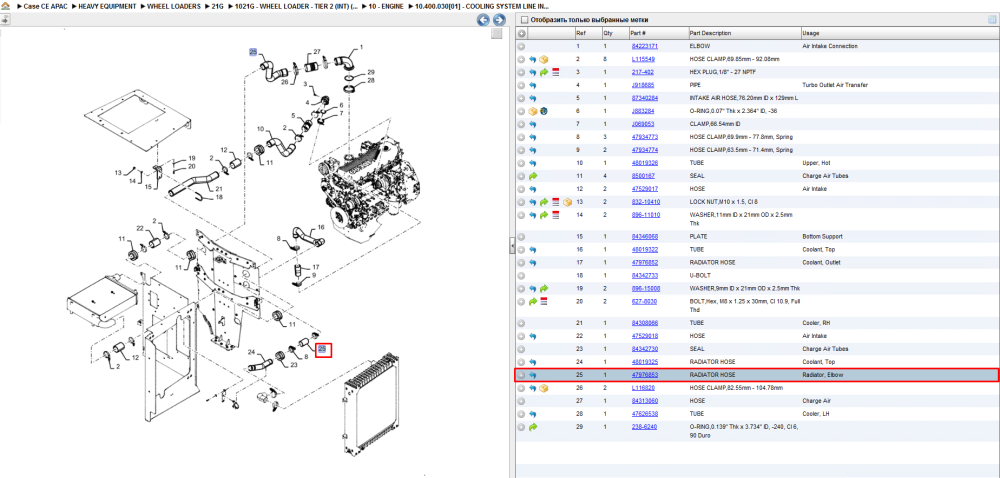Click box icon on LOCK NUT row

click(567, 202)
